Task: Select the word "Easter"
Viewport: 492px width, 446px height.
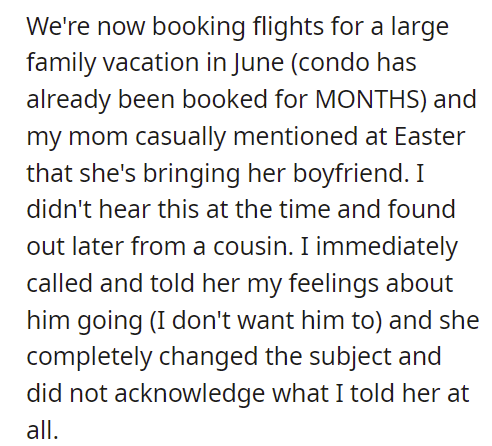Action: [430, 136]
